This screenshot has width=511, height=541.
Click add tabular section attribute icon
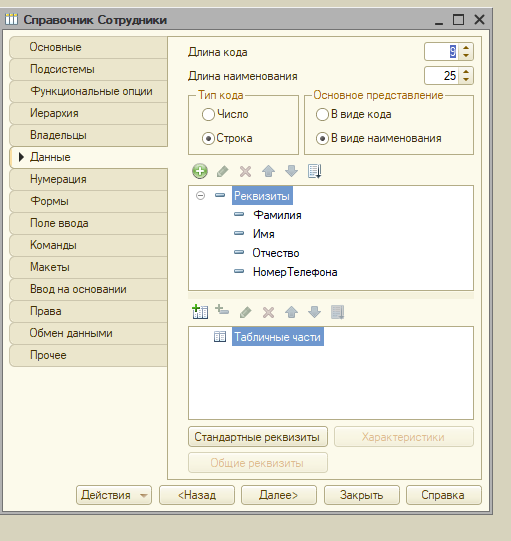point(222,311)
